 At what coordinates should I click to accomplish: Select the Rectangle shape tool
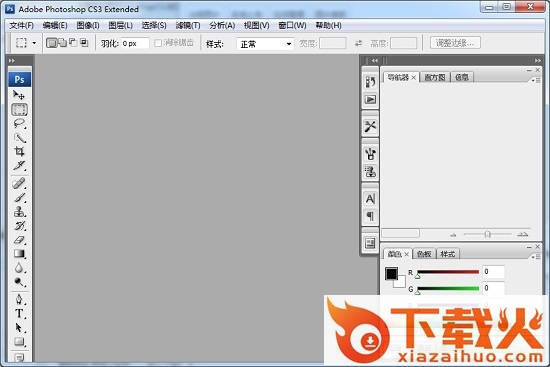(x=19, y=341)
